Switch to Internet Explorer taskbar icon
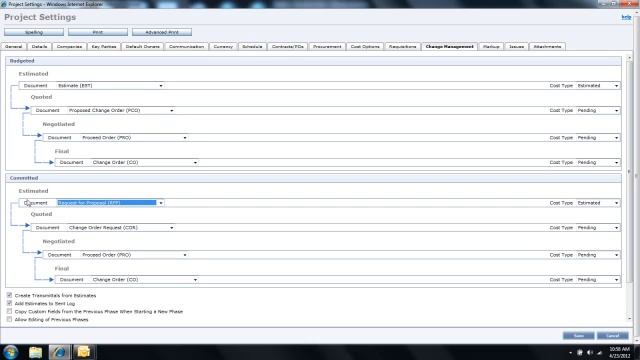The image size is (640, 360). point(59,352)
